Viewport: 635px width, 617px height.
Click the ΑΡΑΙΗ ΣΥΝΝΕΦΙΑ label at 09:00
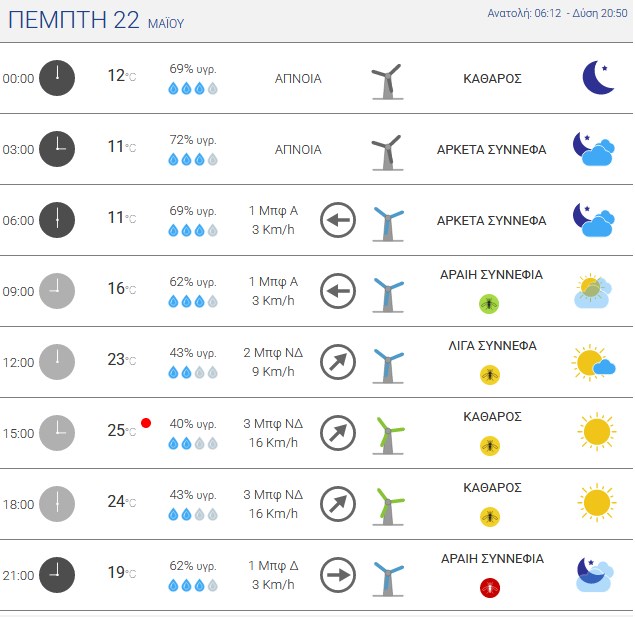[x=491, y=274]
